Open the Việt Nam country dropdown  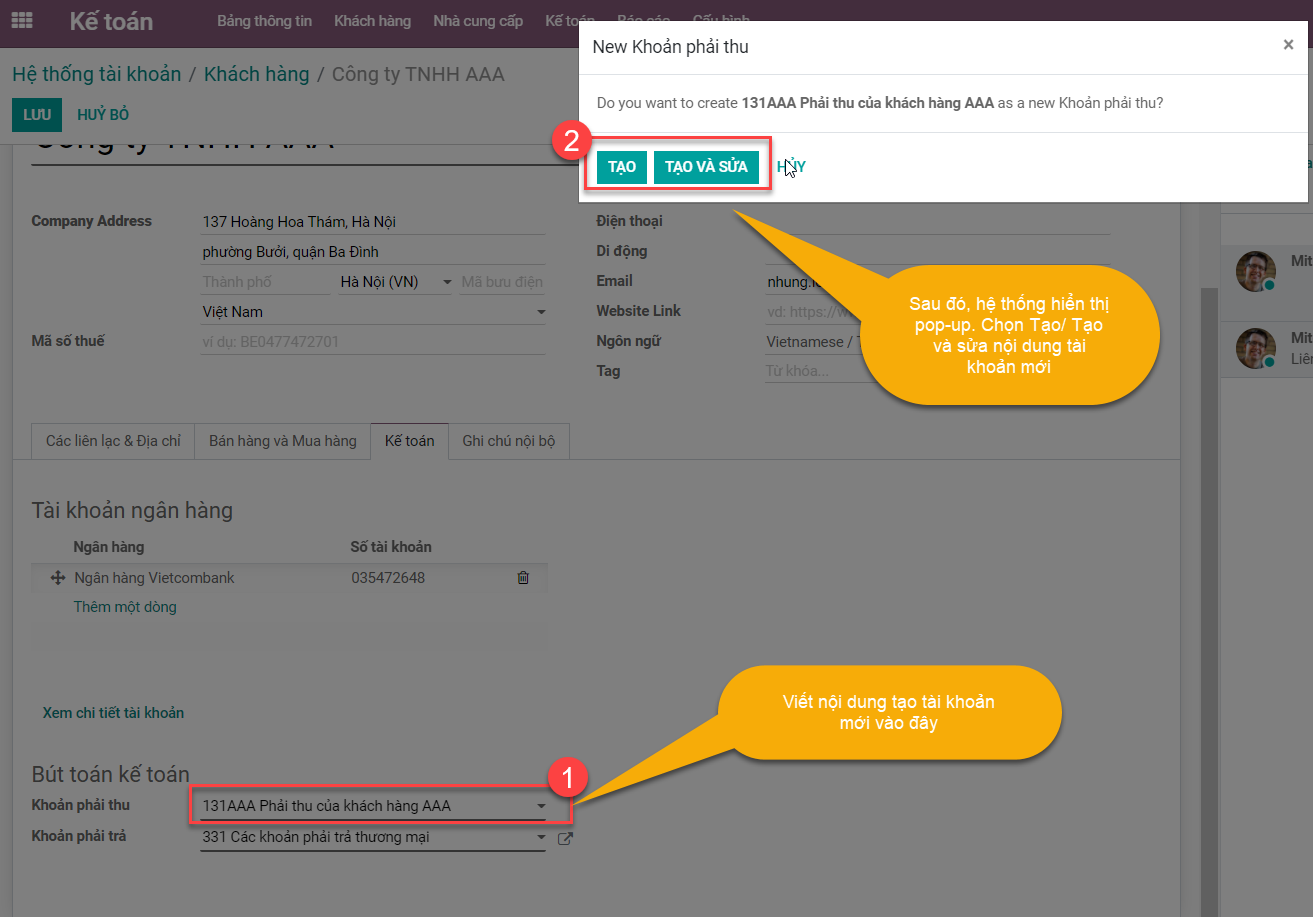541,313
